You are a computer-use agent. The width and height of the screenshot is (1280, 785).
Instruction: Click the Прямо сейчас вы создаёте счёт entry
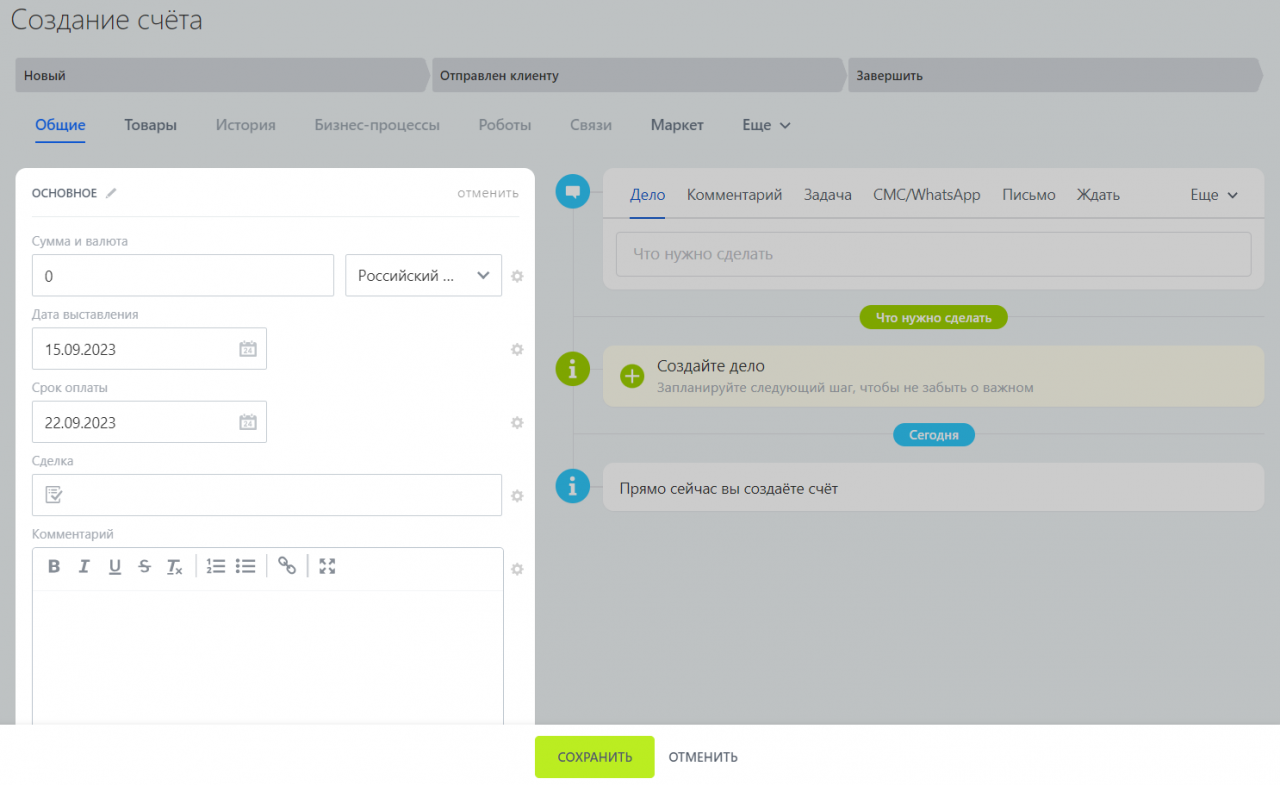pos(933,487)
